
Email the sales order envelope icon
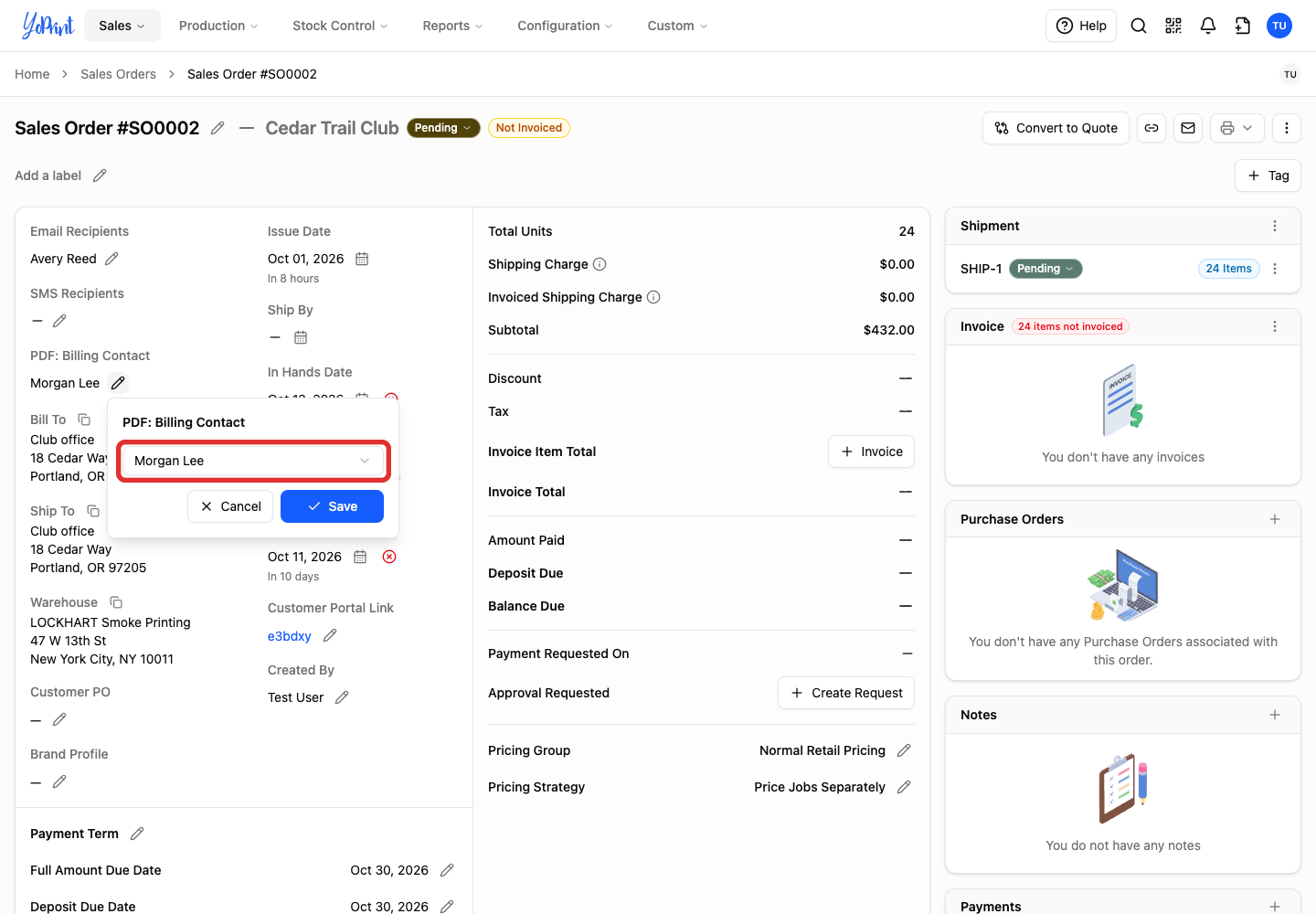click(x=1188, y=128)
